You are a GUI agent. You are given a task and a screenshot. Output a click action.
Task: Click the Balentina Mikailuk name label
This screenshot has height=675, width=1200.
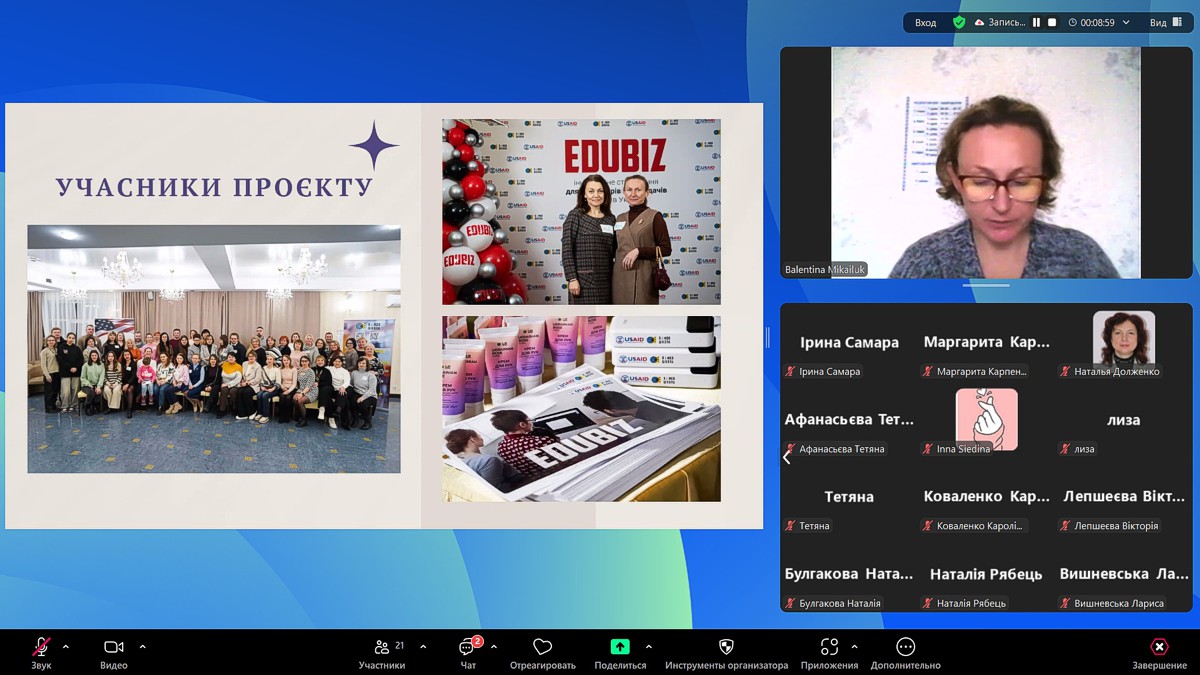point(825,270)
